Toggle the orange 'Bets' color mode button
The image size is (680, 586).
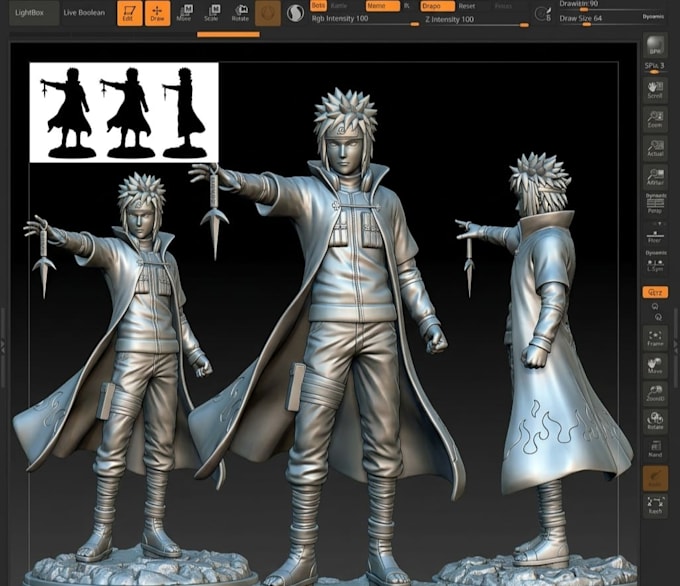pyautogui.click(x=318, y=6)
